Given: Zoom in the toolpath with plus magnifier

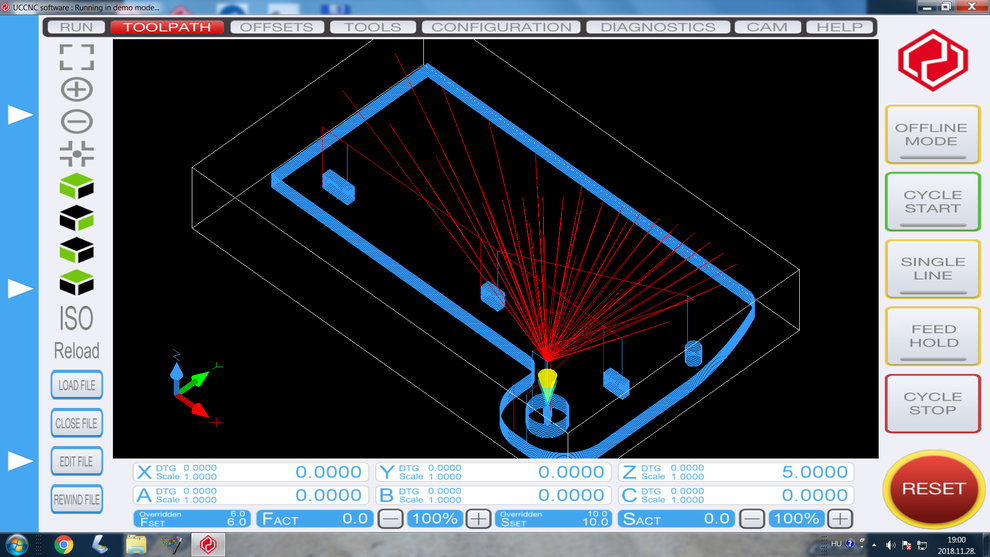Looking at the screenshot, I should [76, 89].
